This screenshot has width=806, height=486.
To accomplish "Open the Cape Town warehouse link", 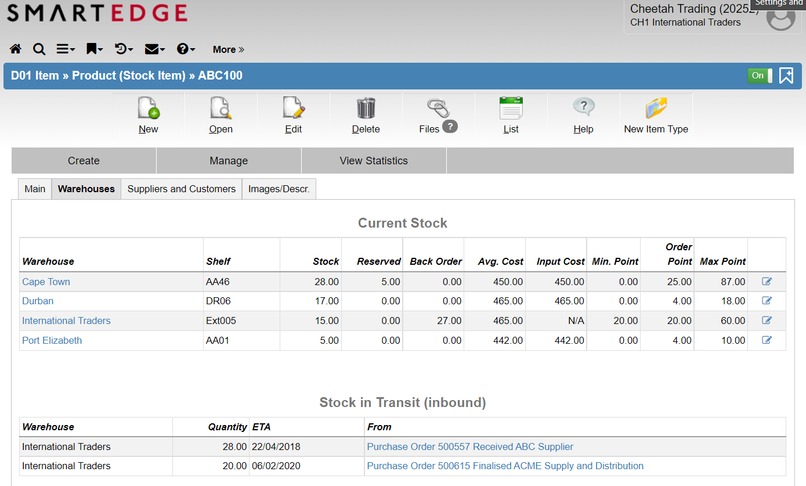I will [x=46, y=282].
